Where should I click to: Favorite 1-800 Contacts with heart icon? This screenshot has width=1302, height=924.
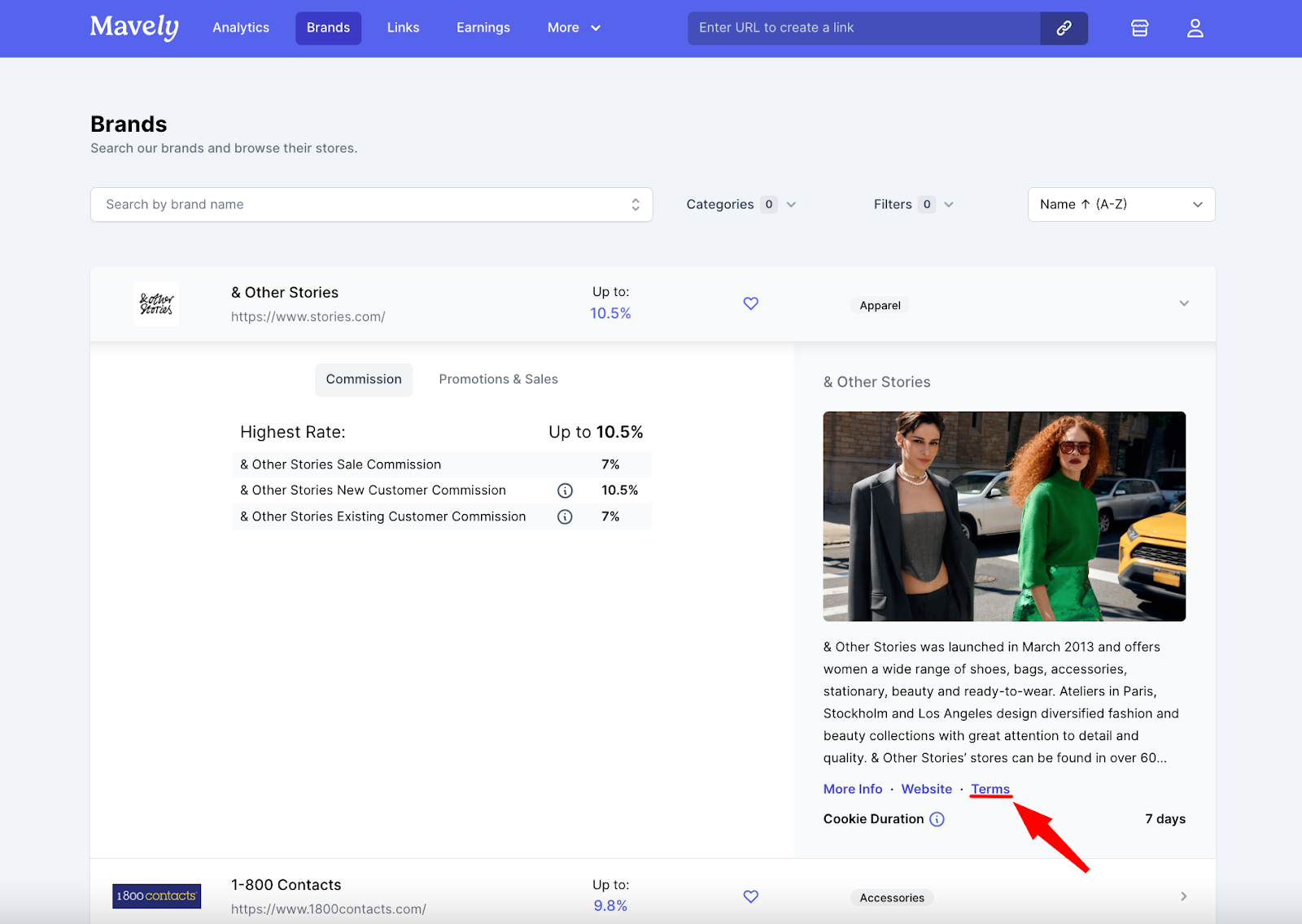tap(751, 896)
